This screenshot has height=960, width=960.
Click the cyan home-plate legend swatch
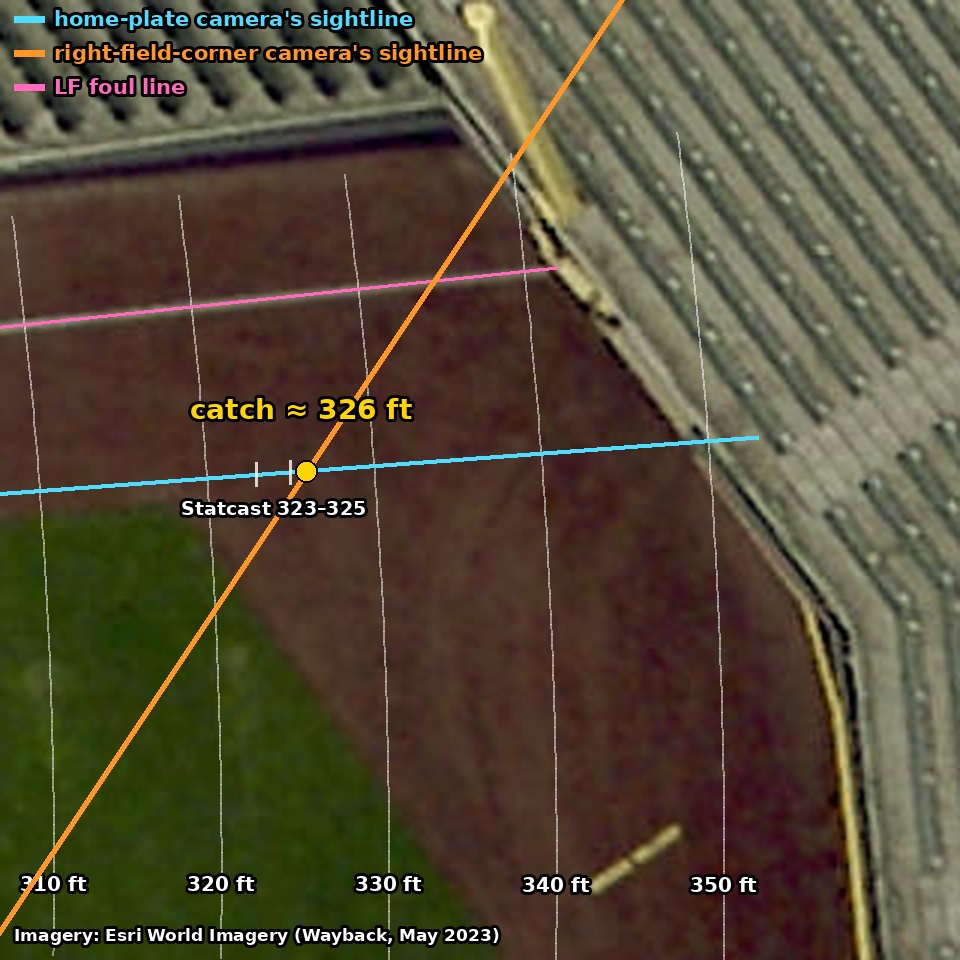click(x=29, y=20)
